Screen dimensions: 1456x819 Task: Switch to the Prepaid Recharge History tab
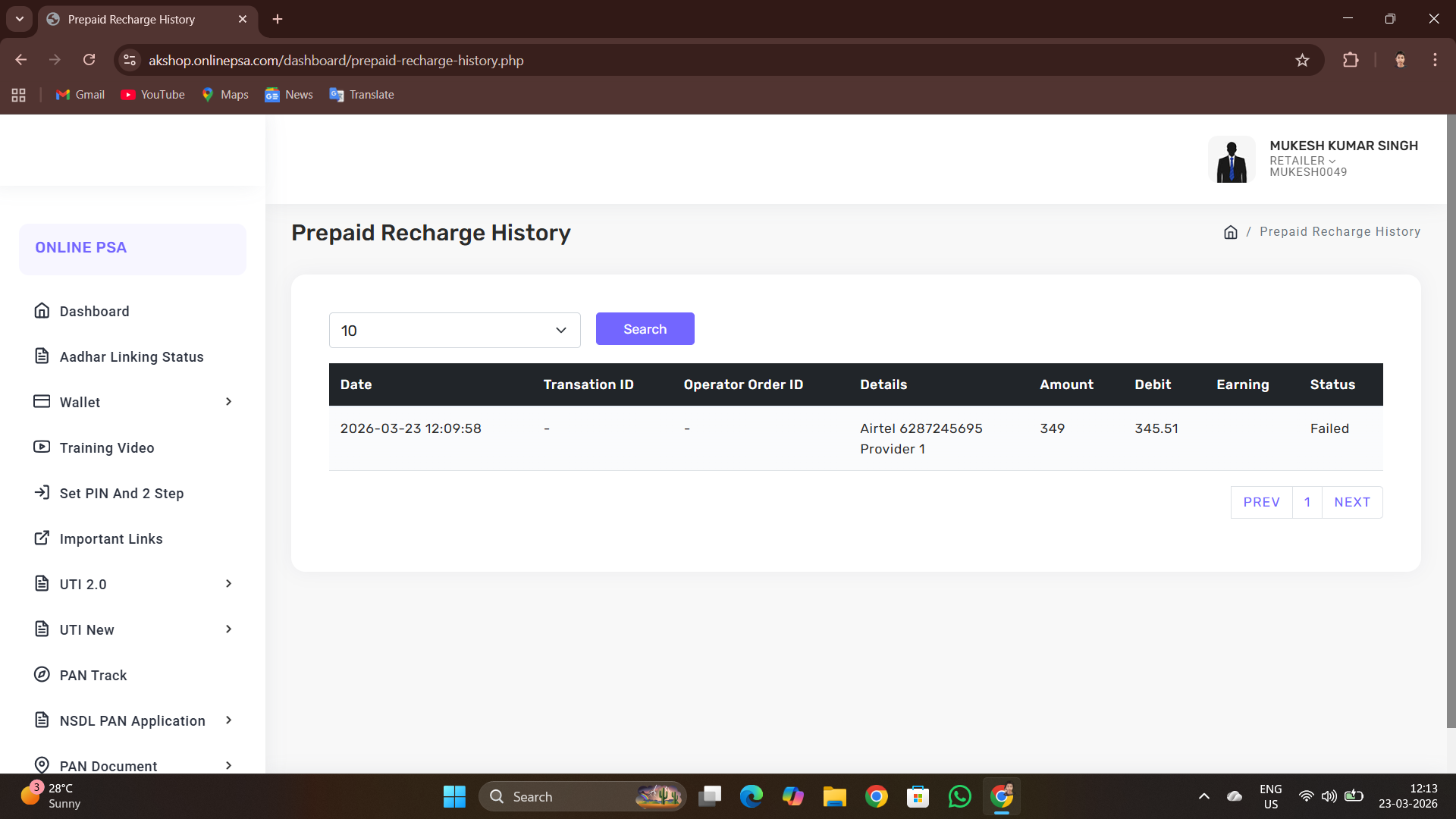pos(132,19)
